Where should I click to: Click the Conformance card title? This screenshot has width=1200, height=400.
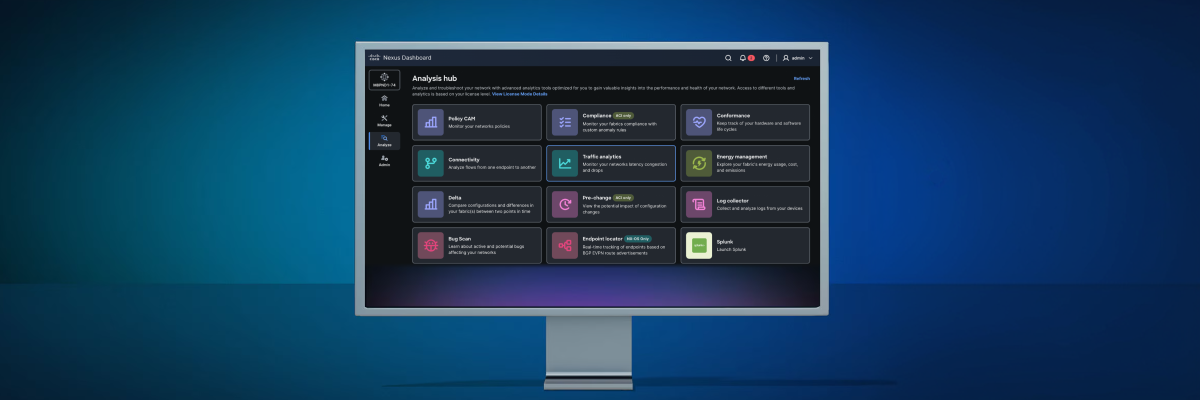(x=733, y=115)
